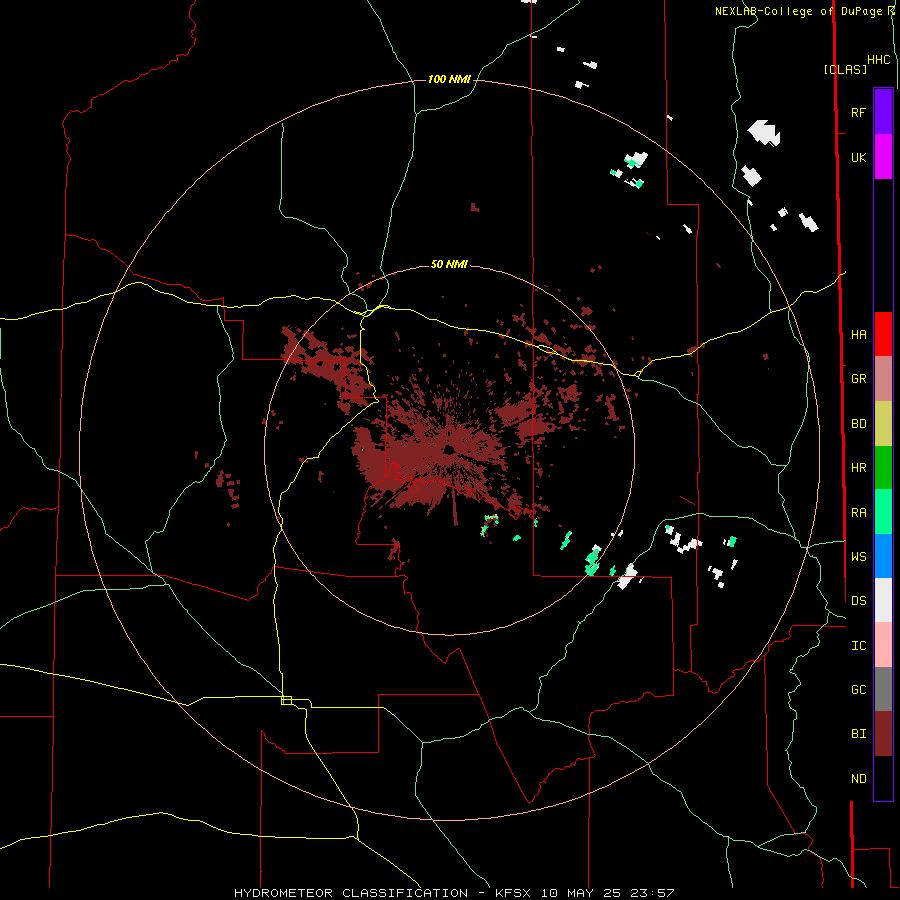Click the ND black legend swatch
The height and width of the screenshot is (900, 900).
point(883,778)
